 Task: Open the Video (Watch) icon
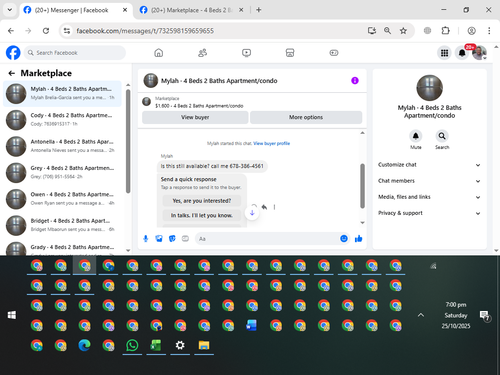point(246,53)
